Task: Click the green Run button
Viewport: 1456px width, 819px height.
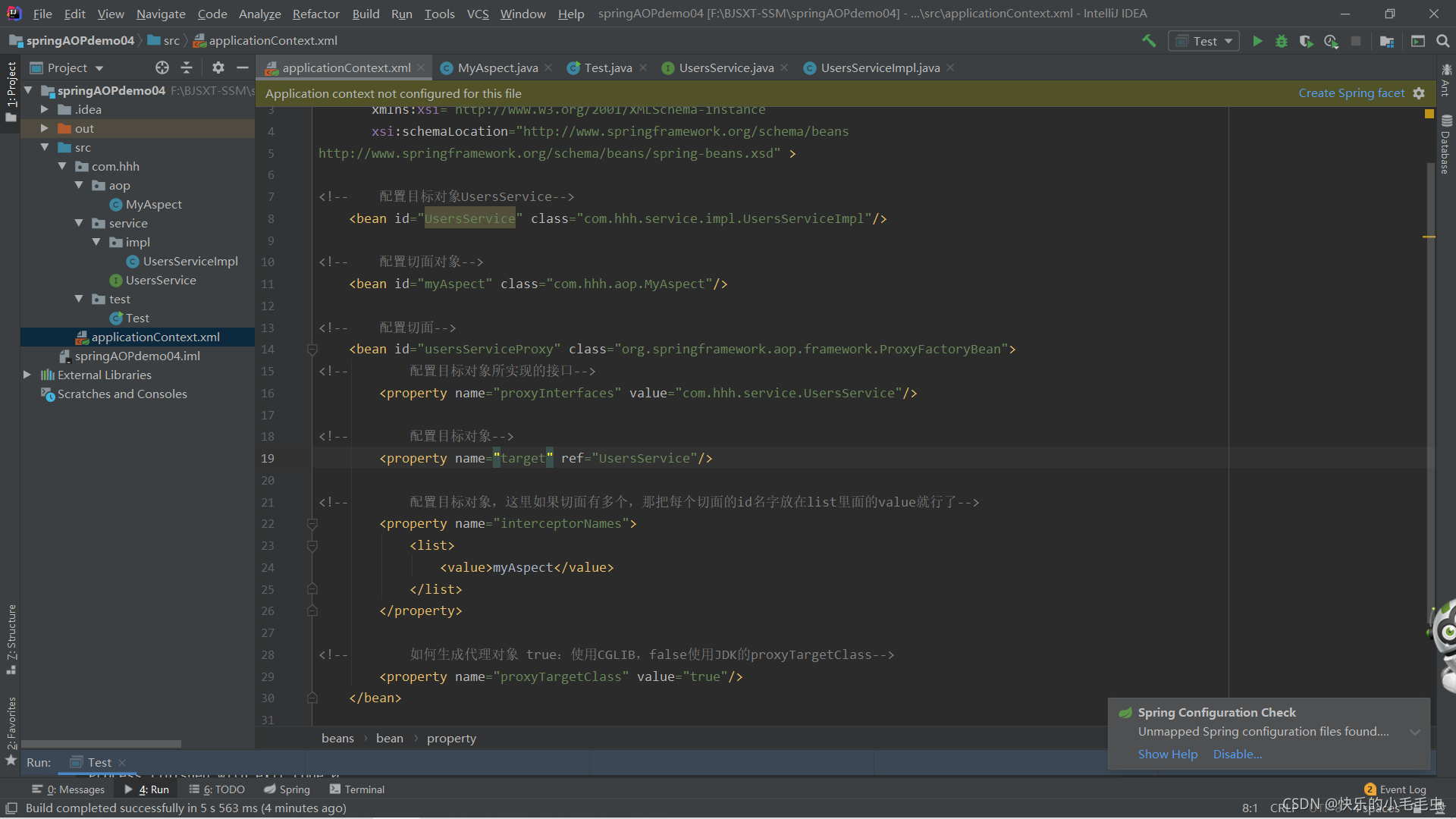Action: pyautogui.click(x=1257, y=41)
